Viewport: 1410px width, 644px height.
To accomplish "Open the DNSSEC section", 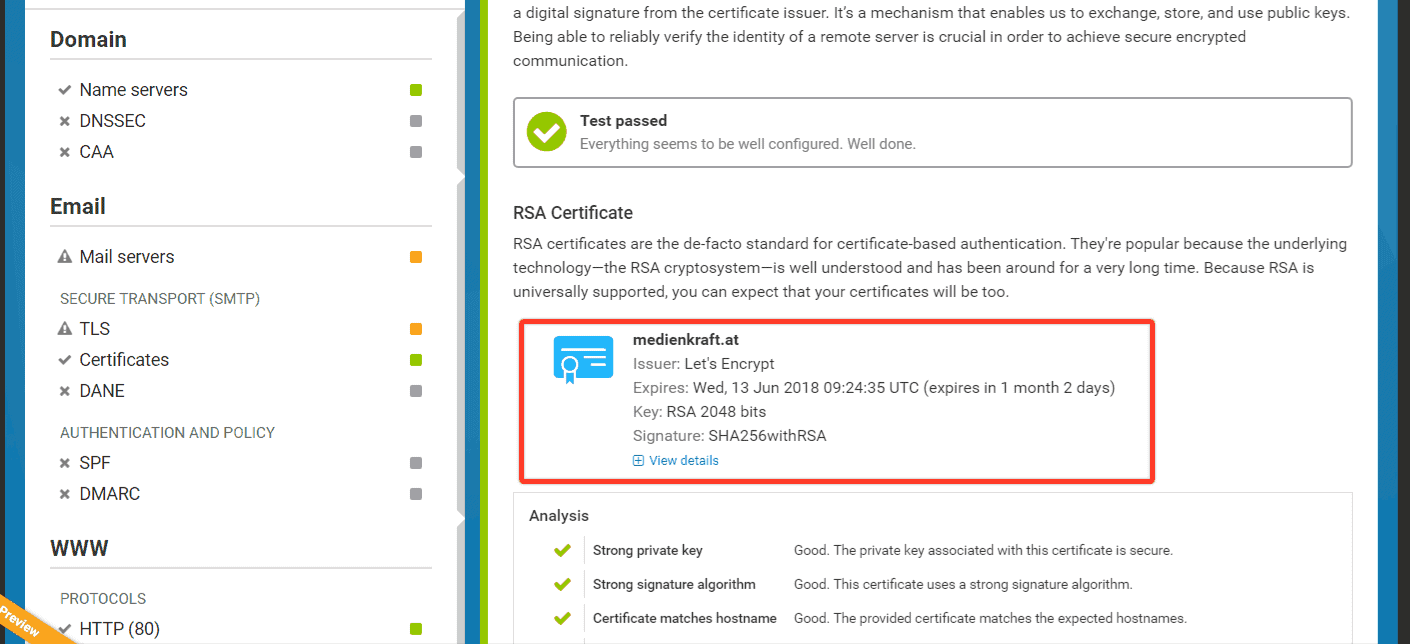I will (x=112, y=121).
